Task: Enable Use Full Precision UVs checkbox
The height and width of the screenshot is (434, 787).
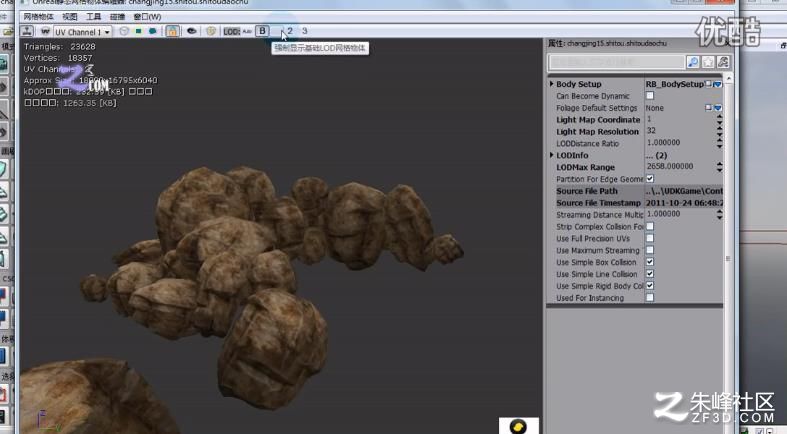Action: click(x=650, y=238)
